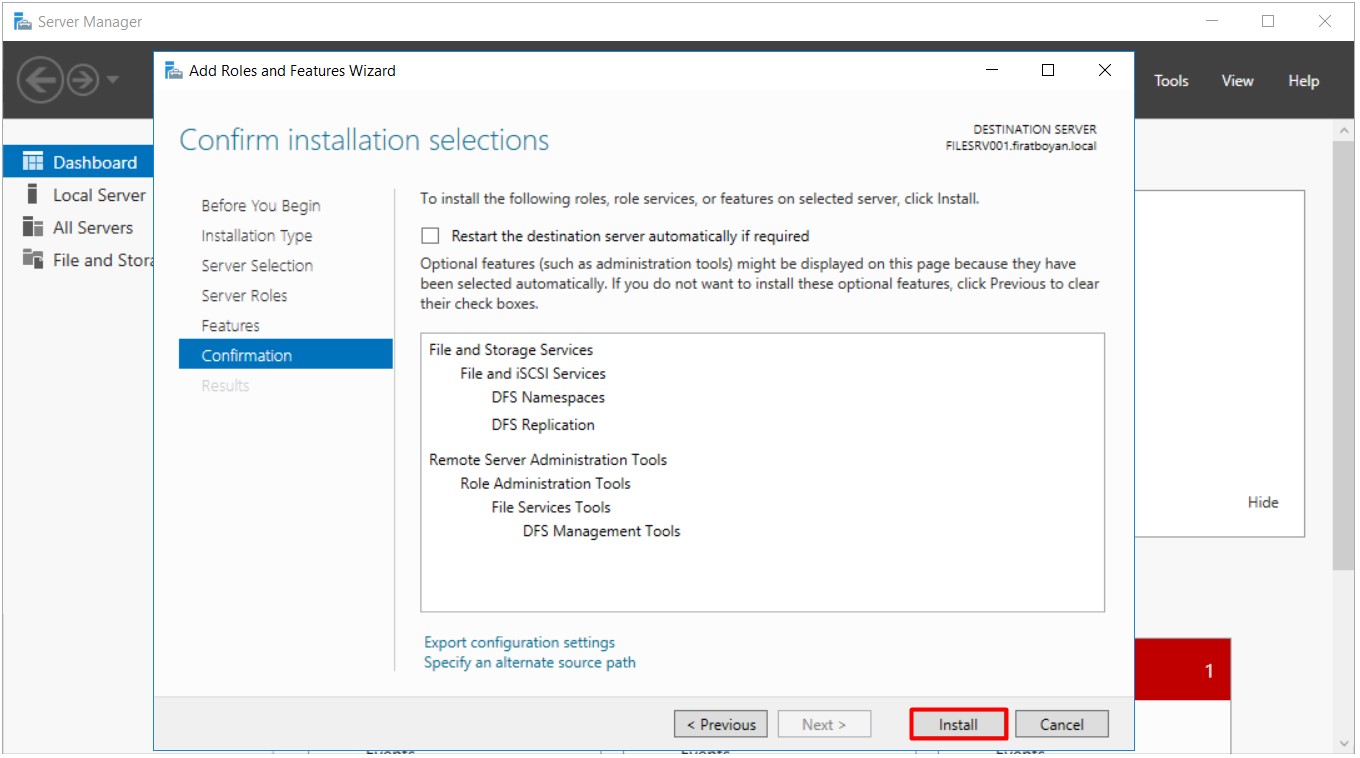Screen dimensions: 1360x758
Task: Select the Installation Type step
Action: tap(257, 235)
